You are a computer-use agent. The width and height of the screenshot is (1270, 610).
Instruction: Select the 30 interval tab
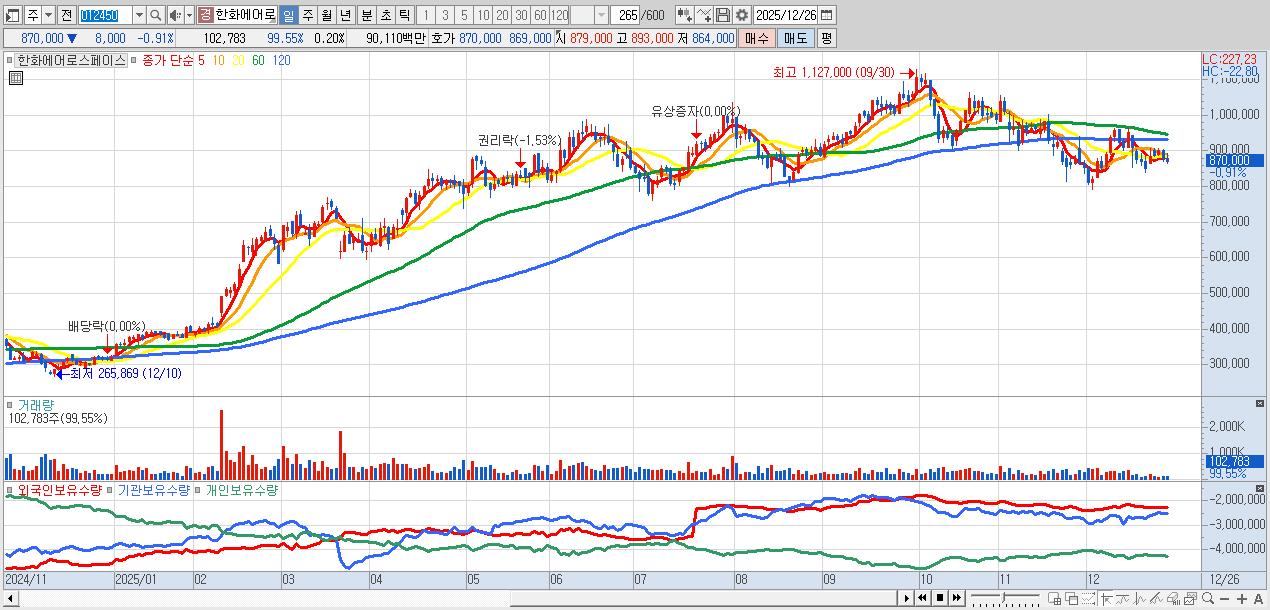point(521,15)
